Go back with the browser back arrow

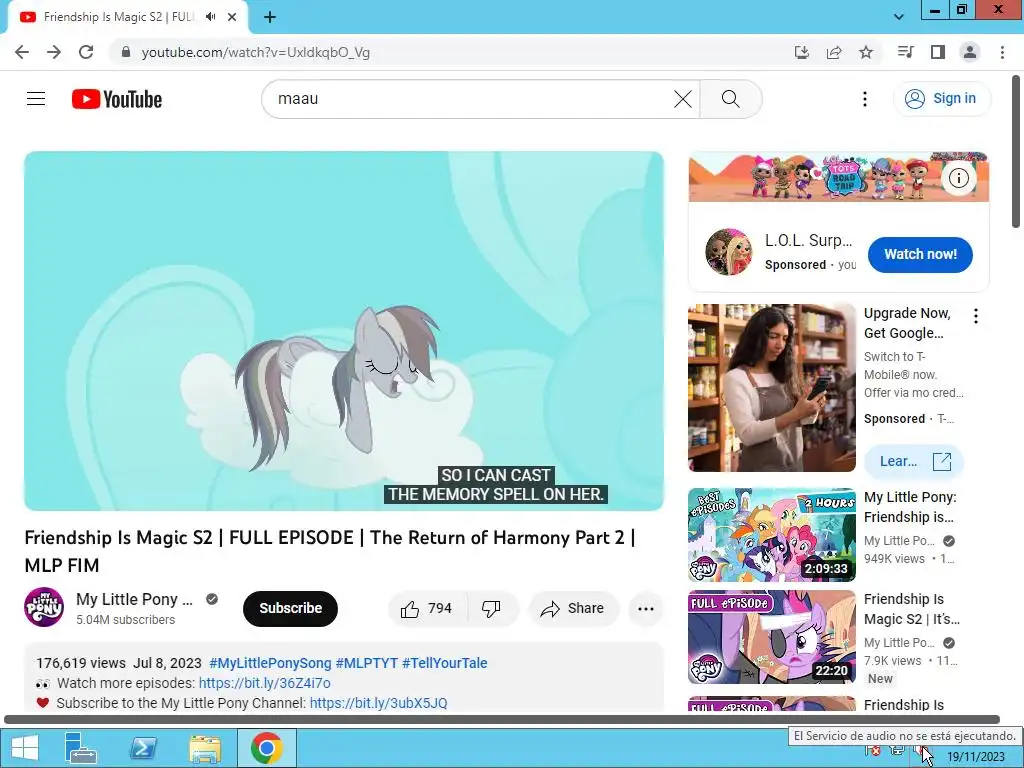pos(22,52)
